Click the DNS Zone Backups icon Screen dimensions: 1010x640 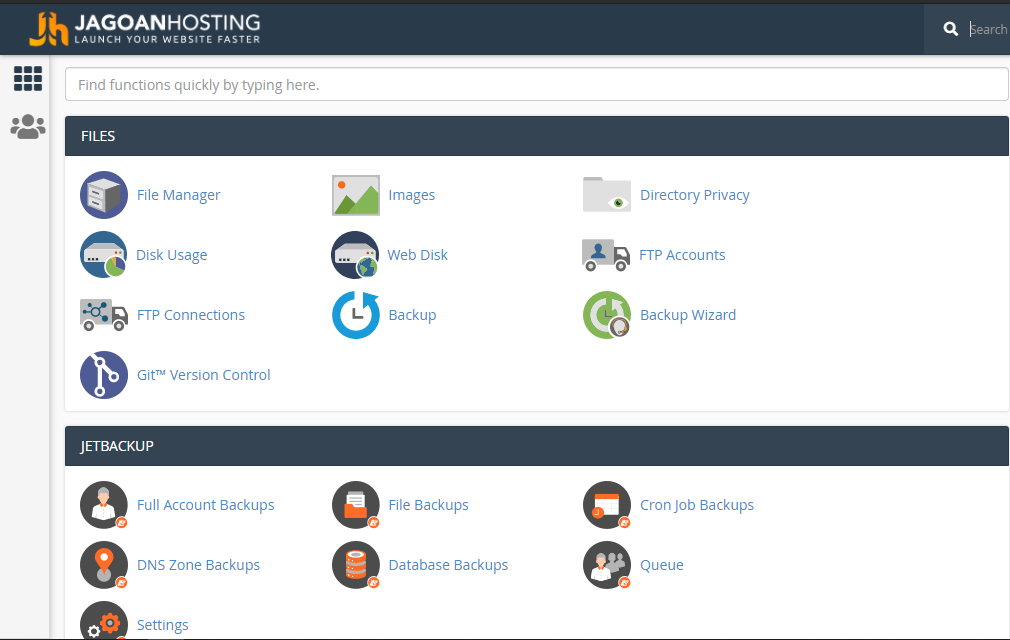tap(104, 565)
